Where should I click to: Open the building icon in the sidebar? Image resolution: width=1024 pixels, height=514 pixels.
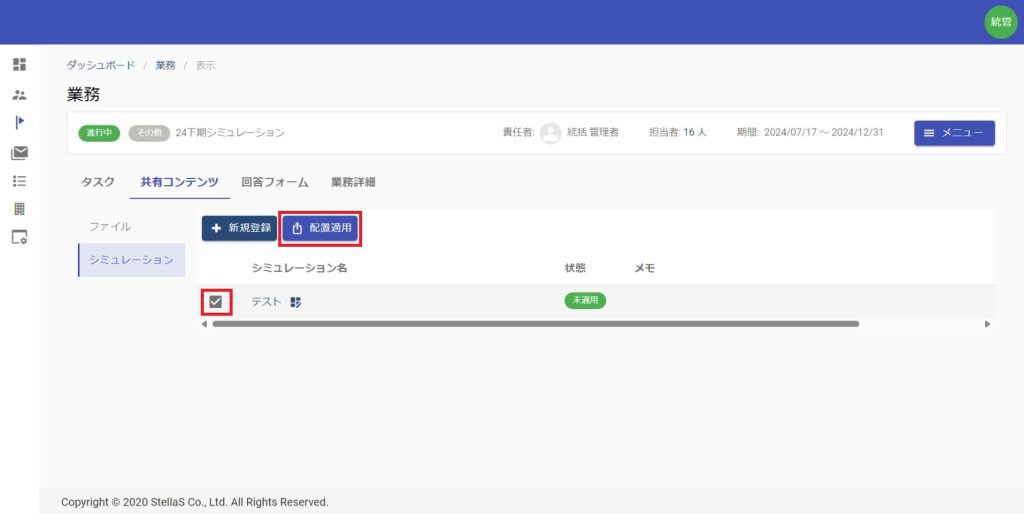coord(19,209)
